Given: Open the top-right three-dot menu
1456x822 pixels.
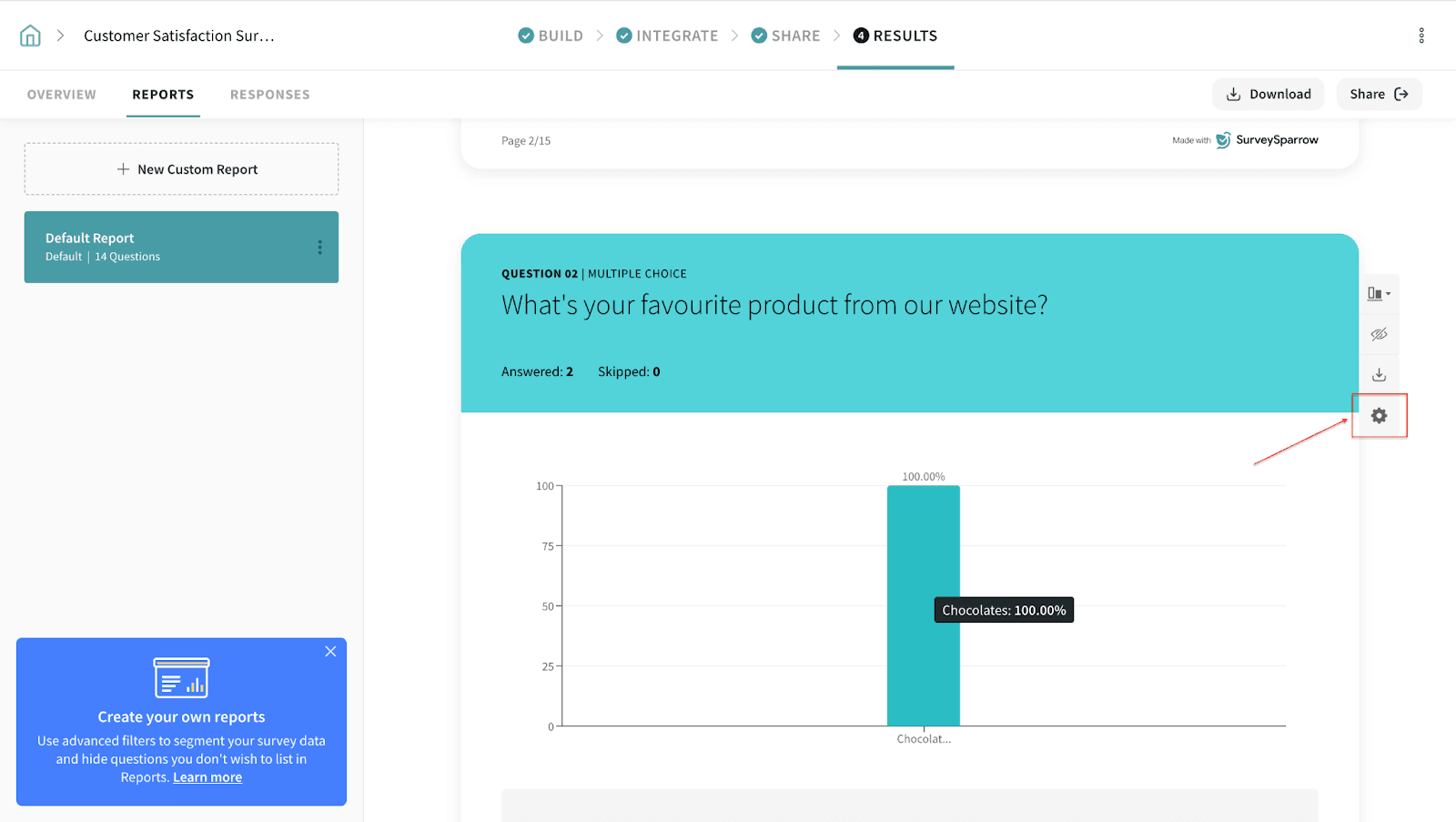Looking at the screenshot, I should tap(1421, 36).
